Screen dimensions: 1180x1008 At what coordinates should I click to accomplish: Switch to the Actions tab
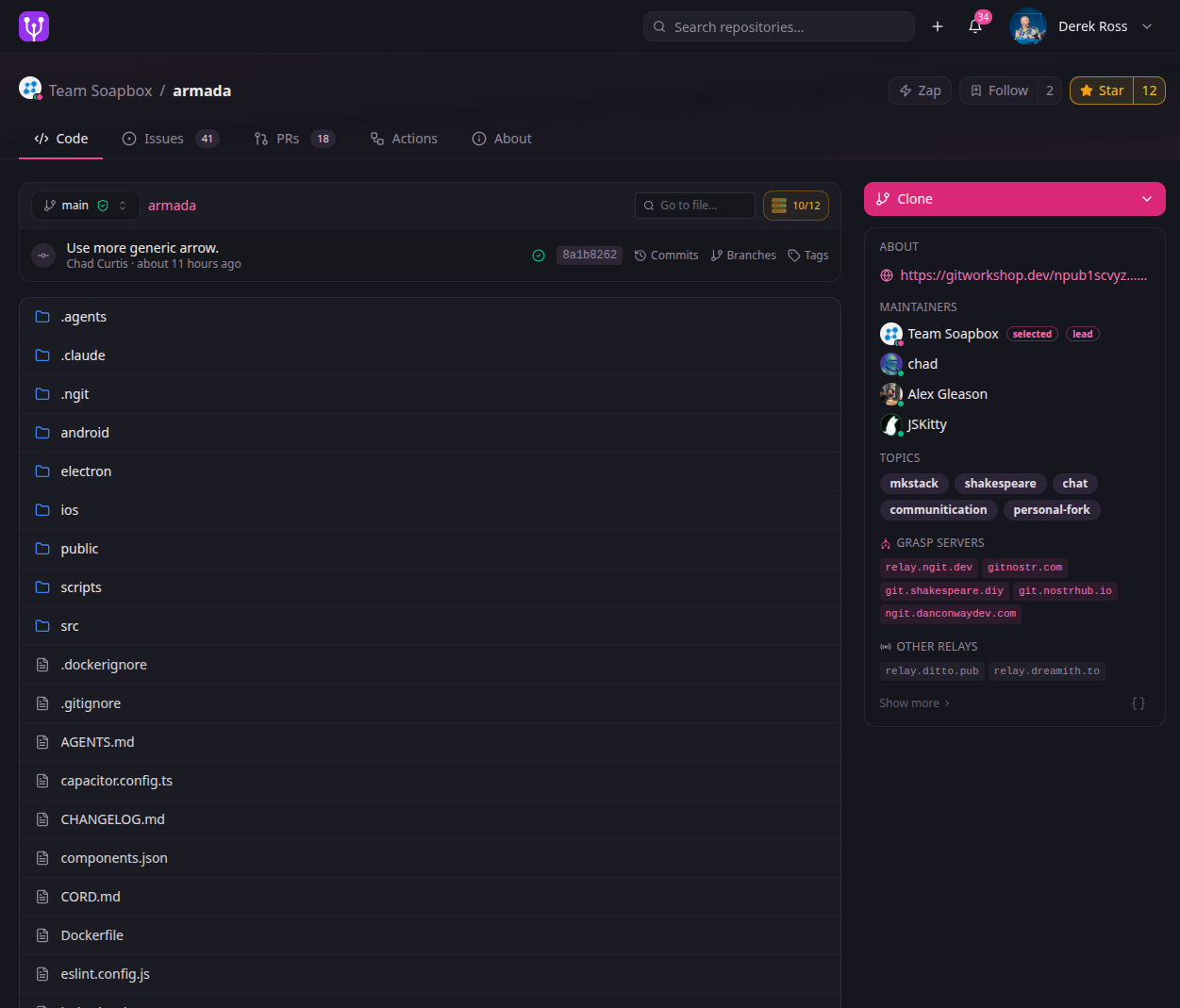(404, 139)
